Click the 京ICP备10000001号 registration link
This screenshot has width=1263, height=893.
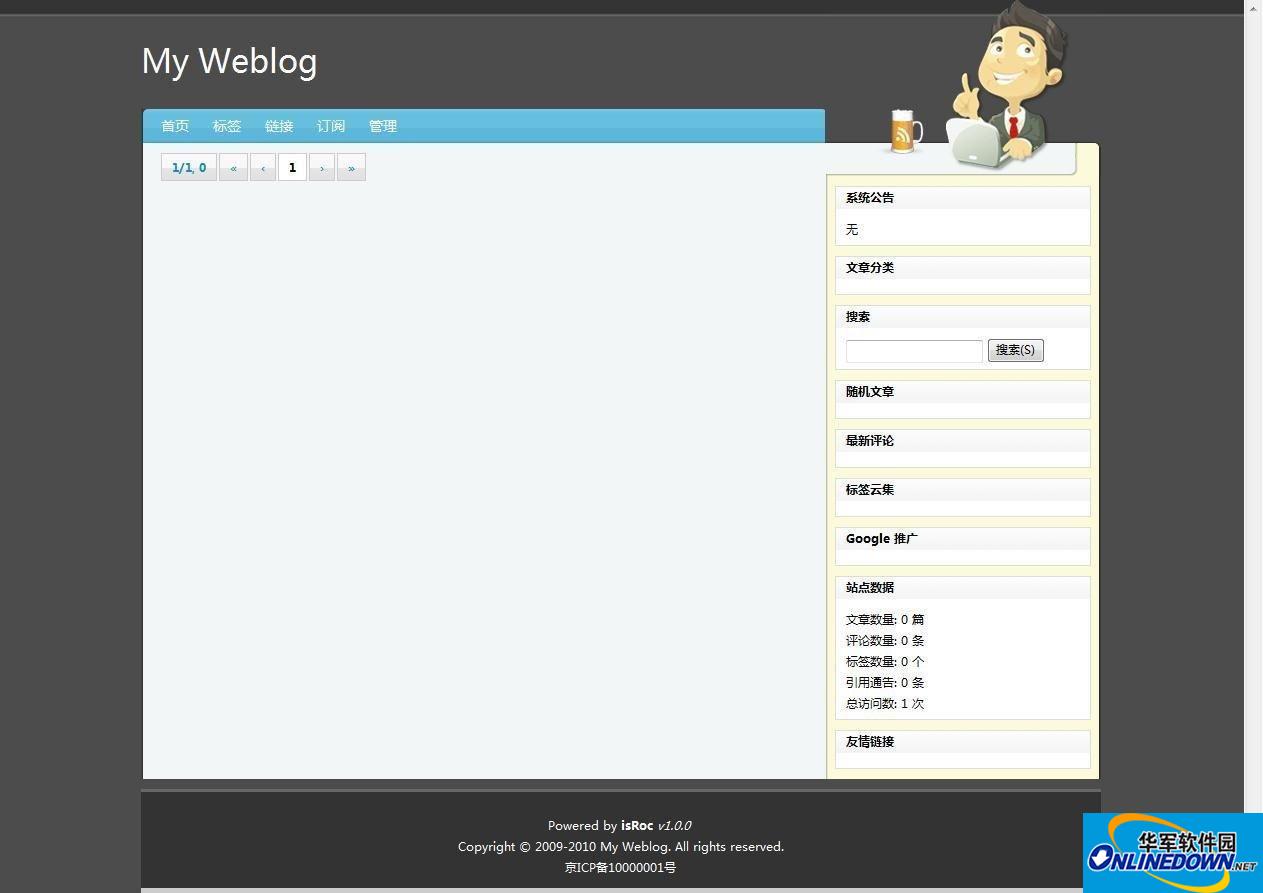tap(620, 867)
